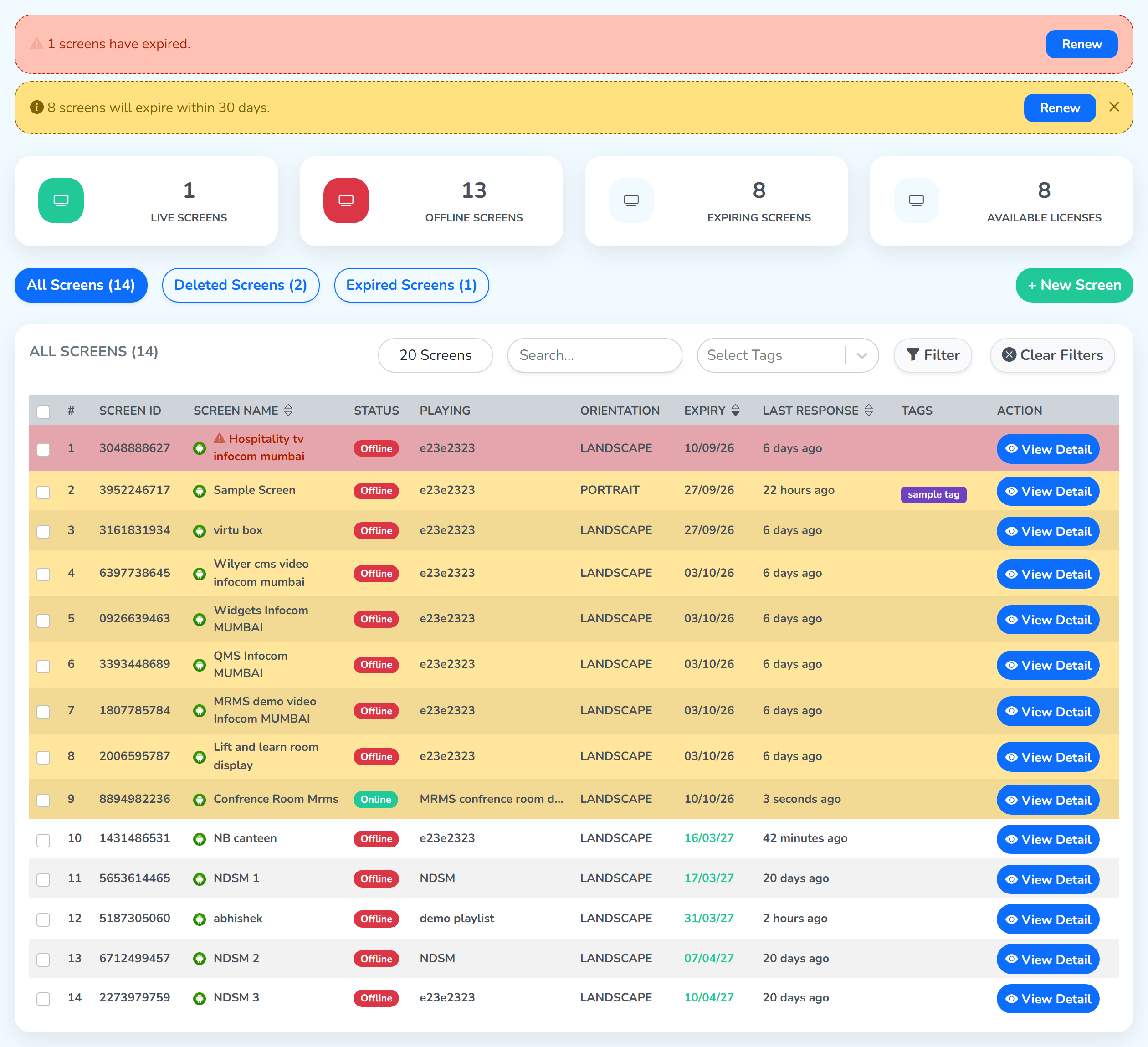Viewport: 1148px width, 1047px height.
Task: View Detail for QMS Infocom MUMBAI
Action: coord(1048,665)
